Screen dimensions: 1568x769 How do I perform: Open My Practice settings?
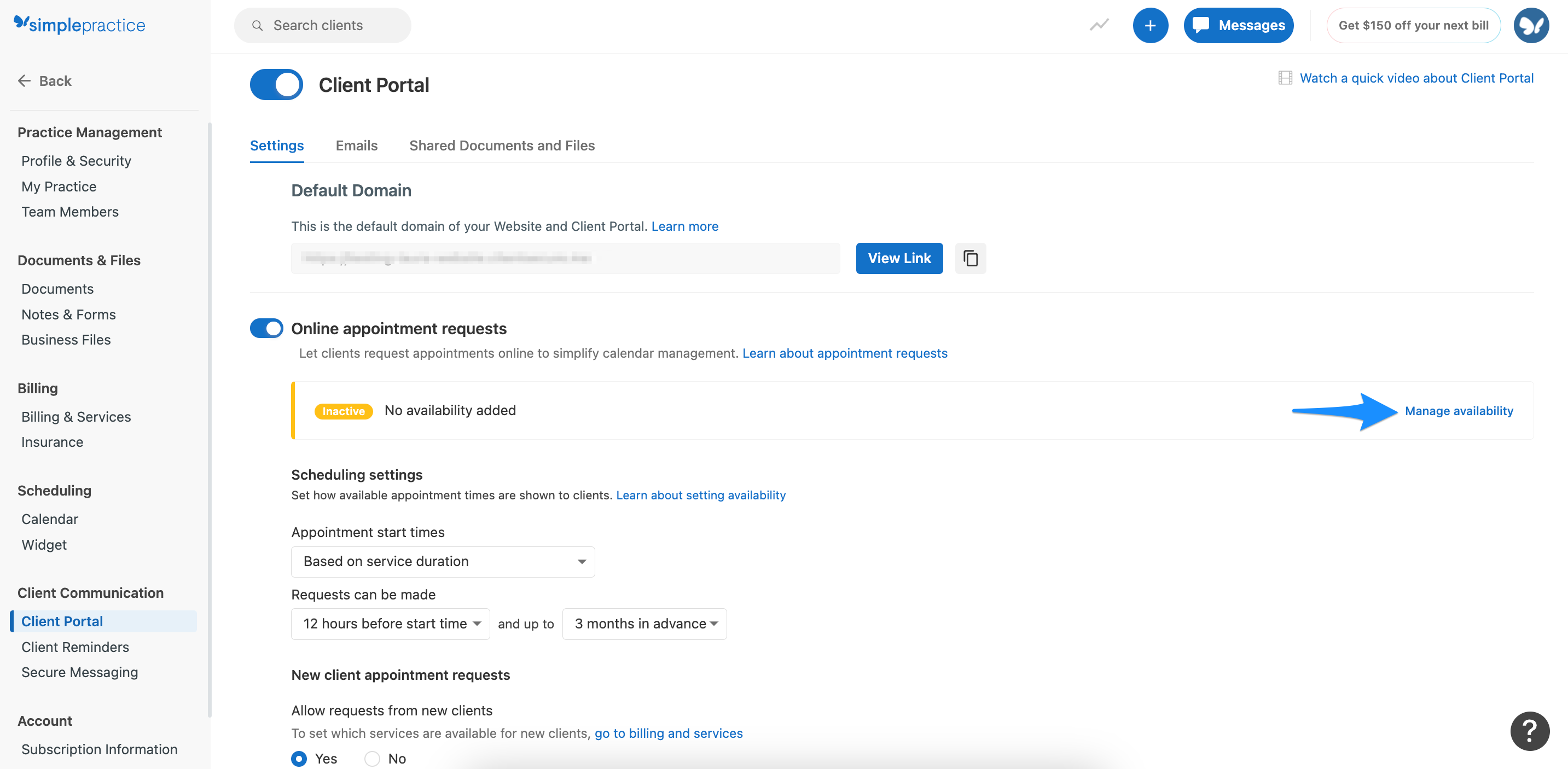(59, 187)
